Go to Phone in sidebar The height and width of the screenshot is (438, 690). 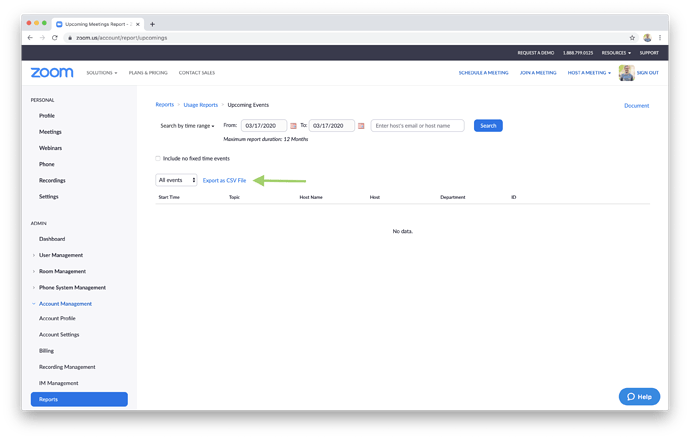[x=47, y=164]
